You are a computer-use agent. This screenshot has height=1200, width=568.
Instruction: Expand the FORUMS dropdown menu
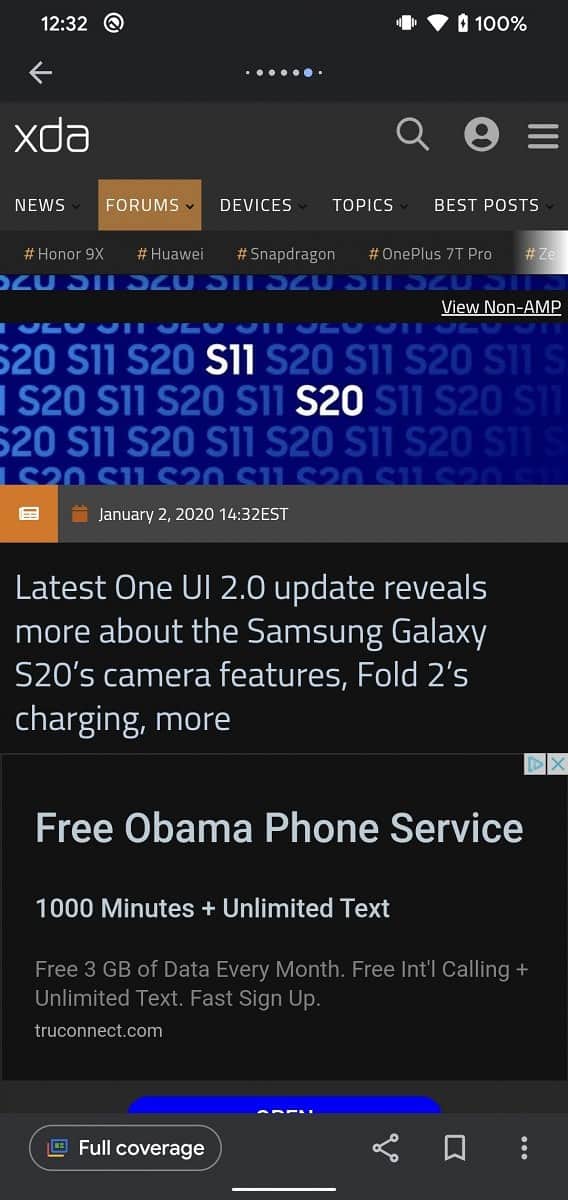[x=150, y=205]
